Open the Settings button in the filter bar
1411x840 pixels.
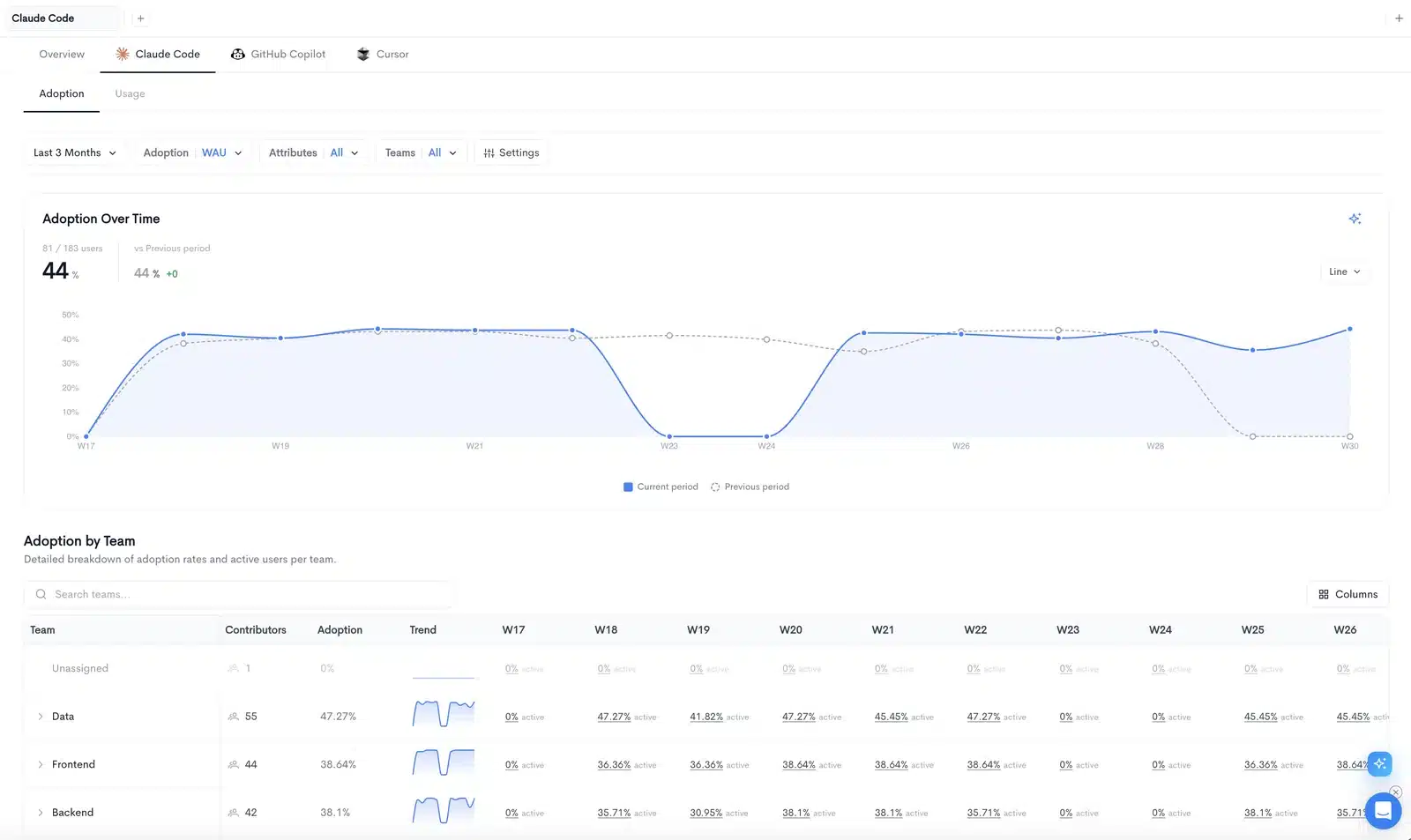click(x=511, y=152)
